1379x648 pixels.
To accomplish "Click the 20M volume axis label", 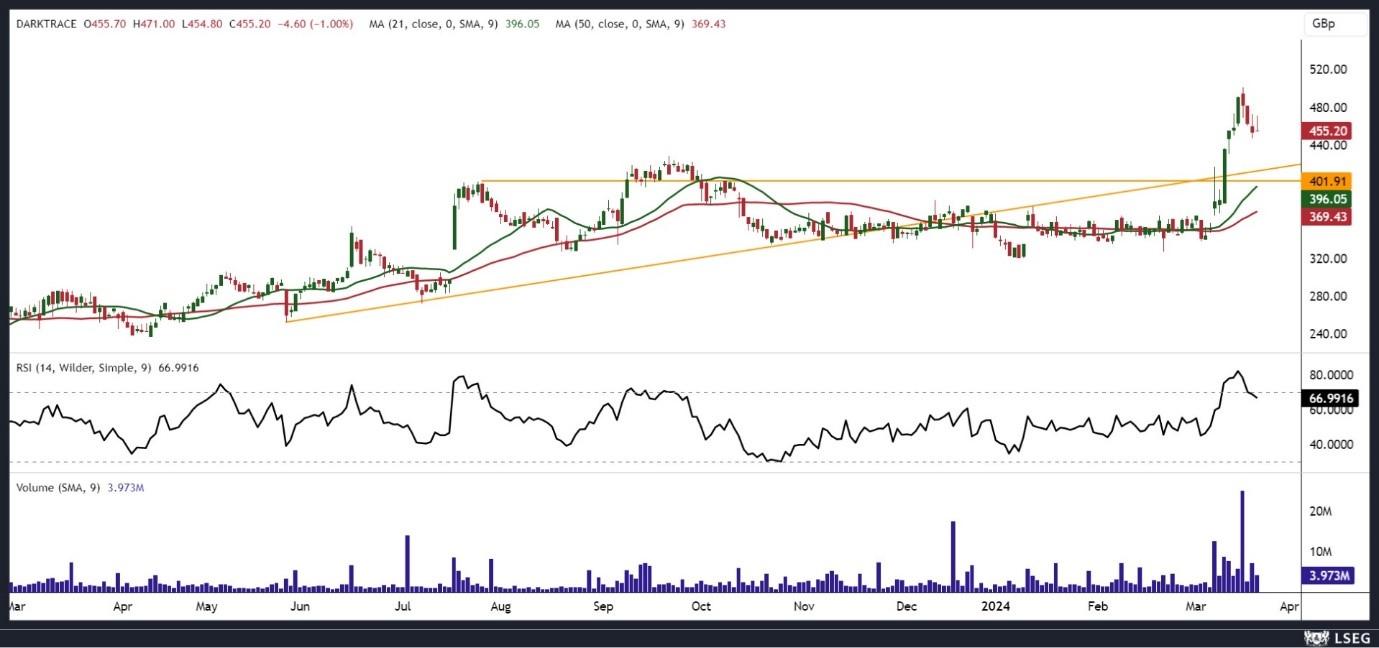I will point(1320,512).
